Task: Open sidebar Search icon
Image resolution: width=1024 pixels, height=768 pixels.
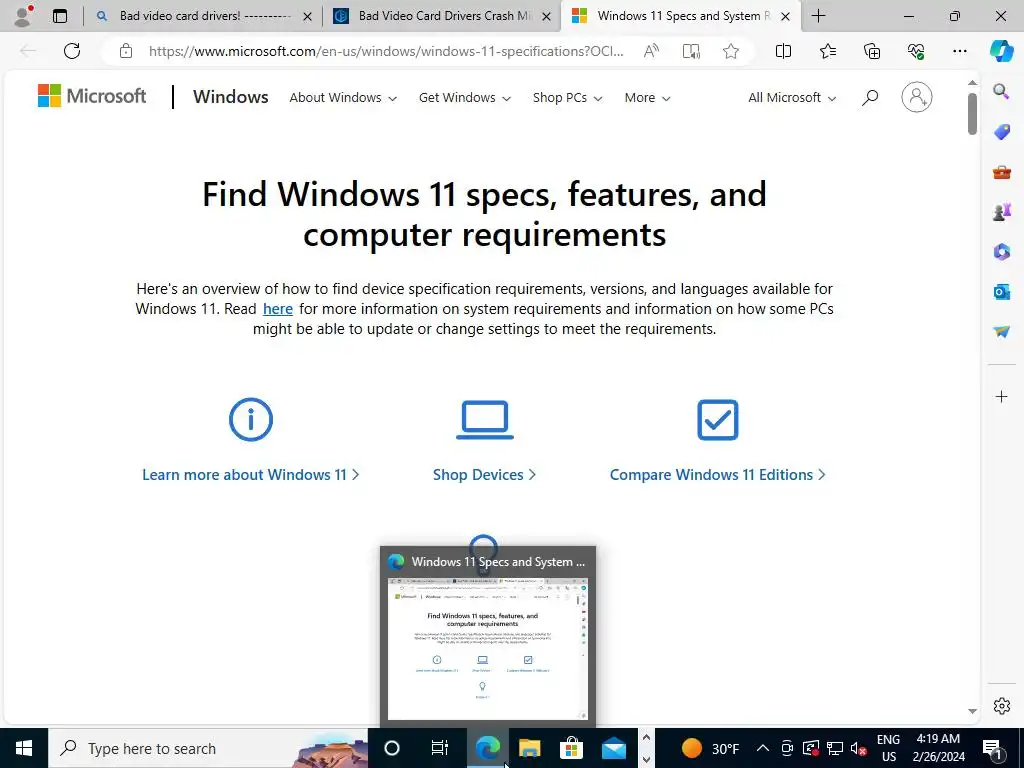Action: tap(1001, 91)
